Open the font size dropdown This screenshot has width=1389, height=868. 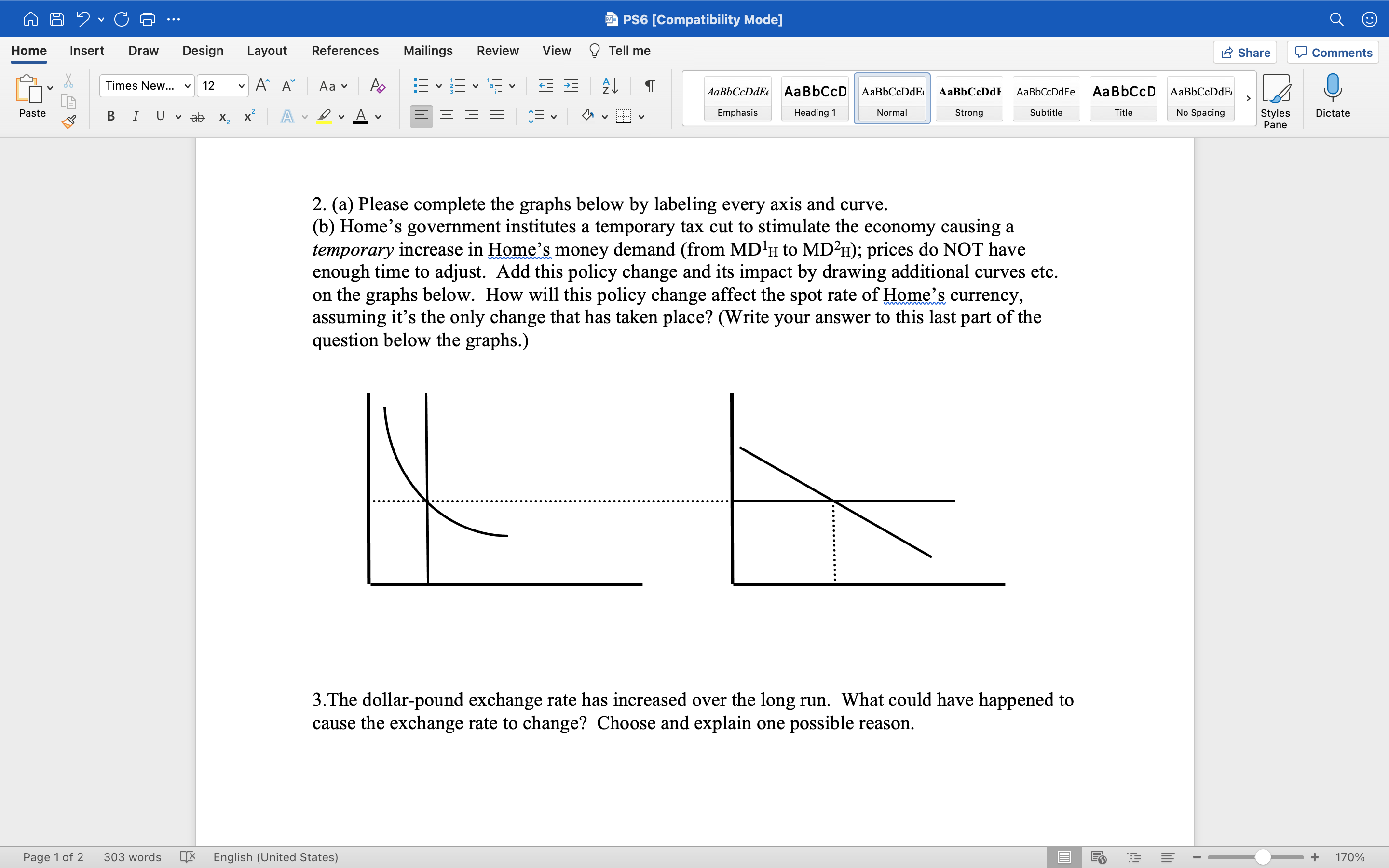tap(223, 85)
